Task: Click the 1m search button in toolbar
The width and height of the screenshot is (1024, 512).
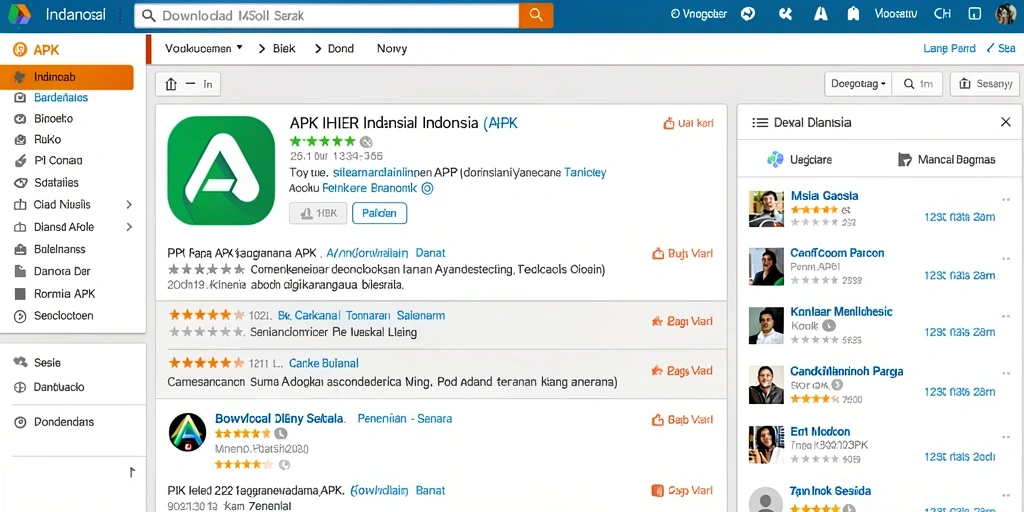Action: (918, 84)
